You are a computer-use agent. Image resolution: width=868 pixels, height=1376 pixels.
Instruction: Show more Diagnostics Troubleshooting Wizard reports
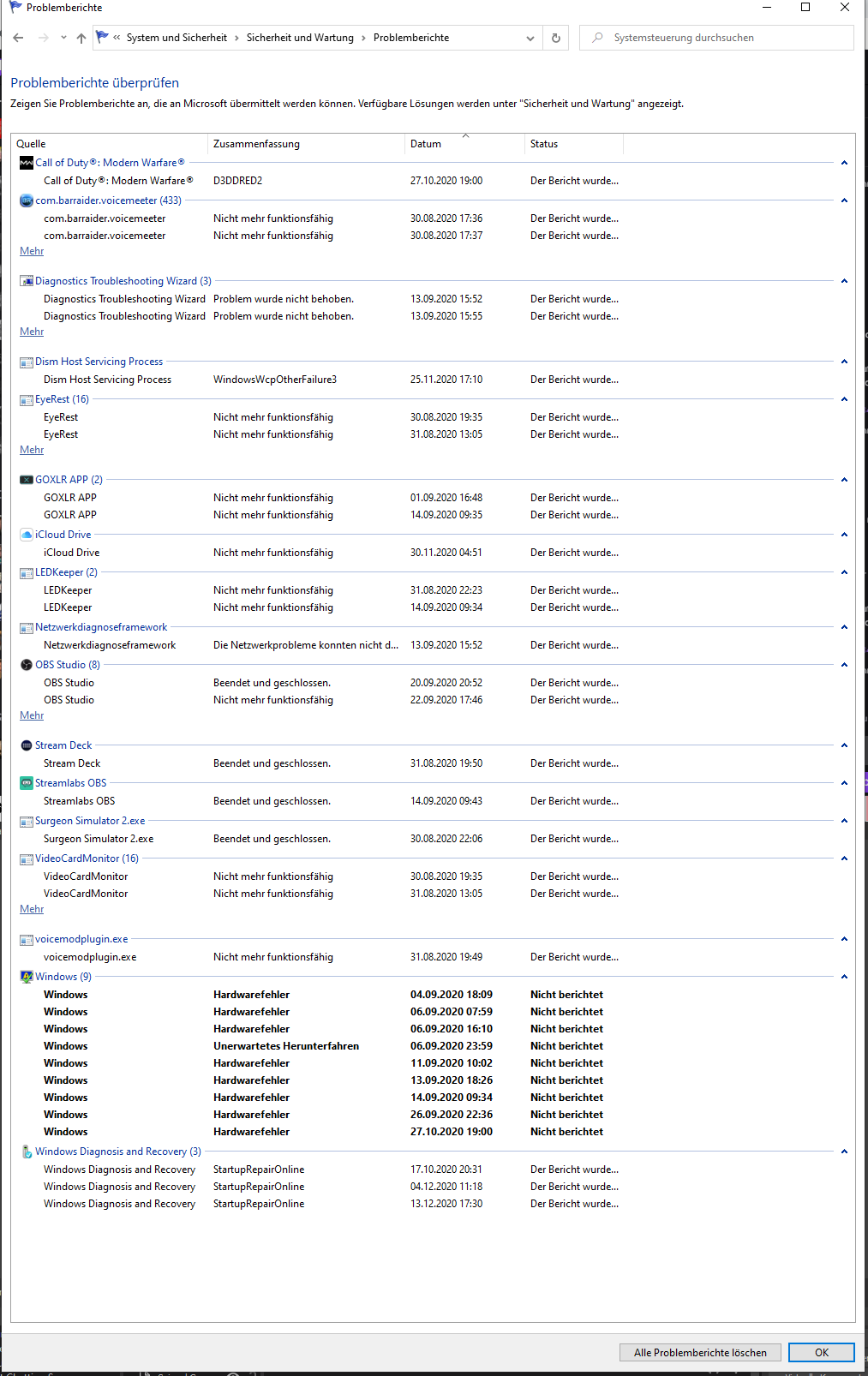coord(32,332)
